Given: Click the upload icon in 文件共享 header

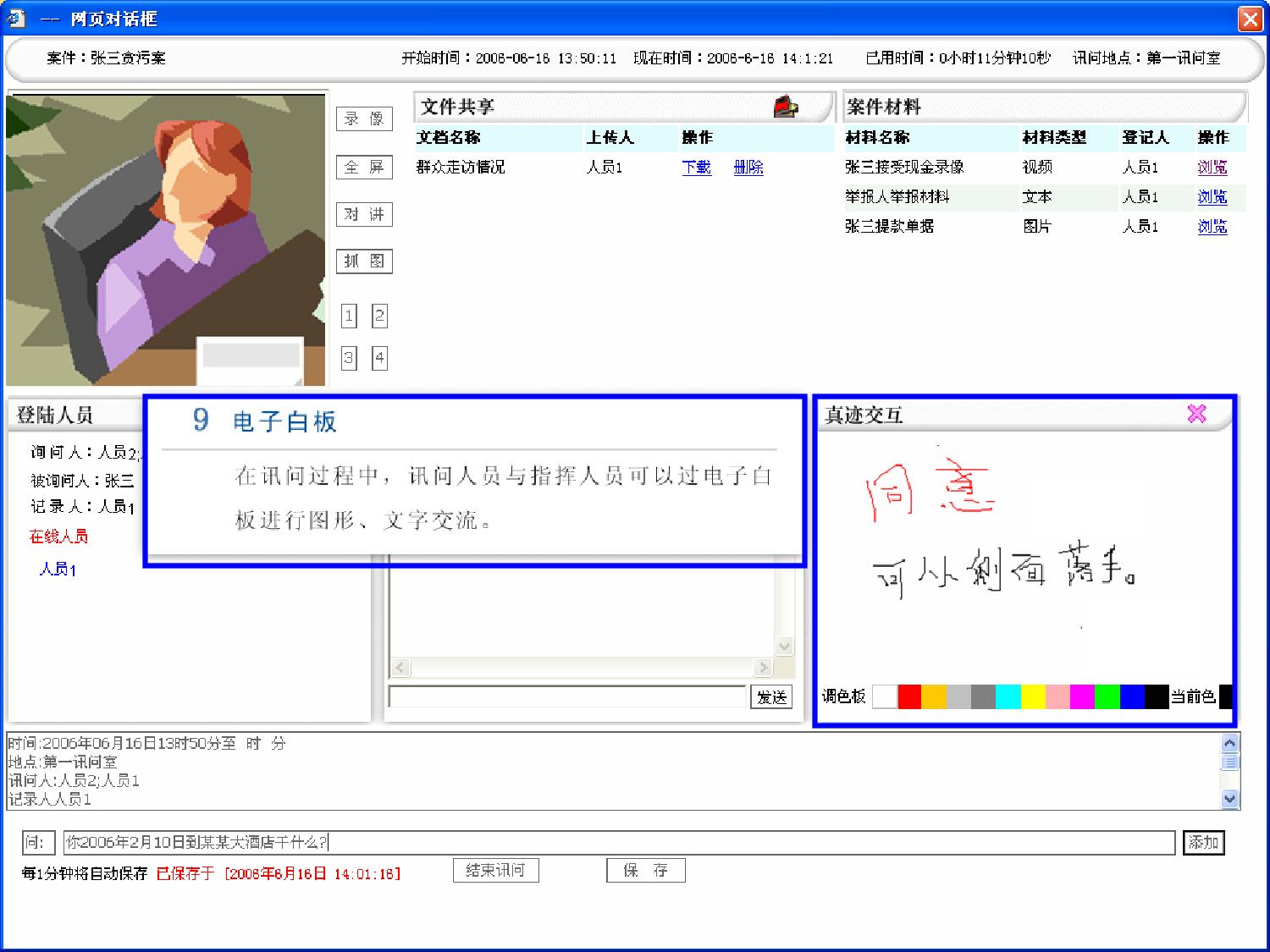Looking at the screenshot, I should 786,107.
